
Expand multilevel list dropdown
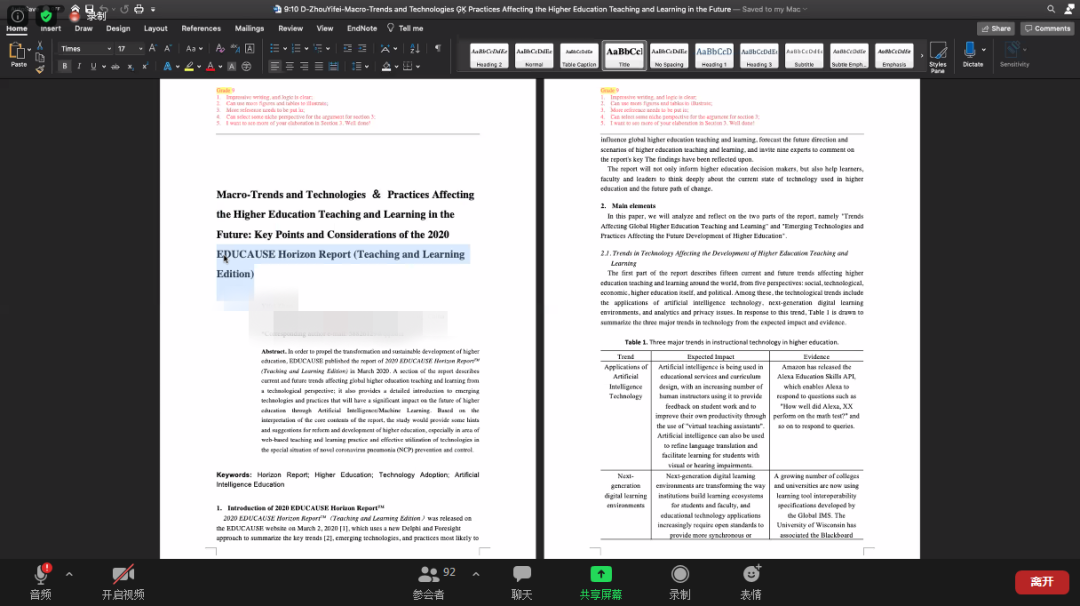click(328, 49)
